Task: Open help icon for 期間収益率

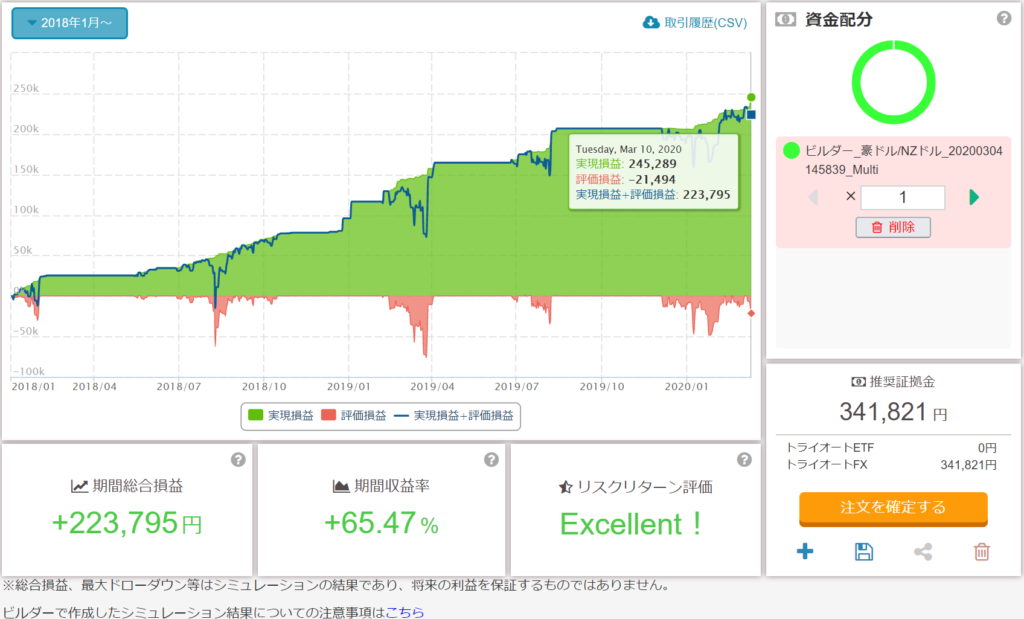Action: (x=491, y=460)
